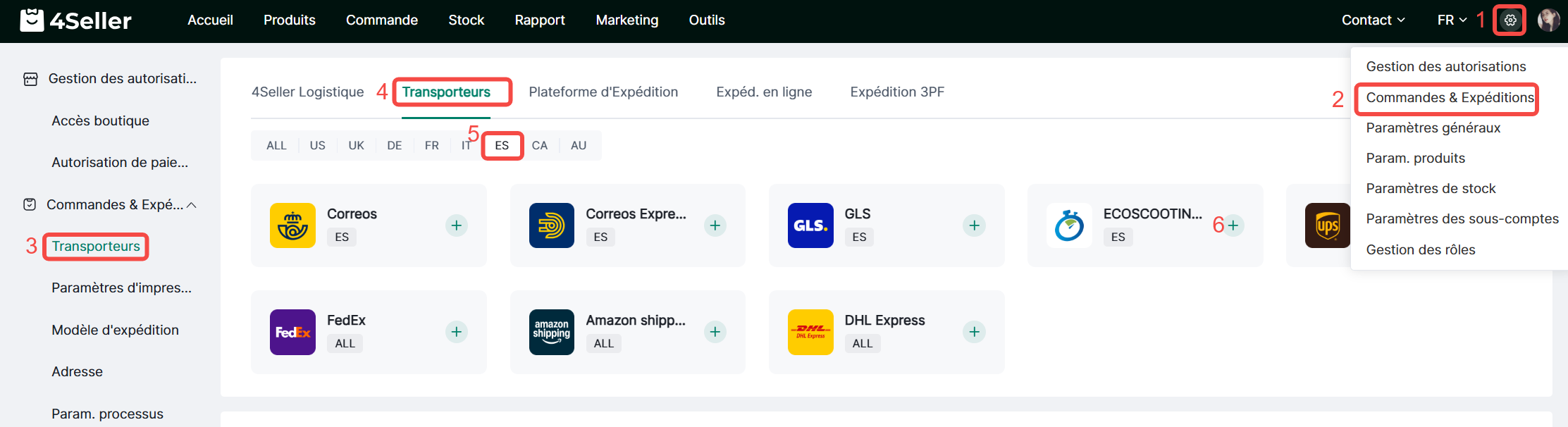This screenshot has height=427, width=1568.
Task: Click the plus icon beside FedEx
Action: 457,332
